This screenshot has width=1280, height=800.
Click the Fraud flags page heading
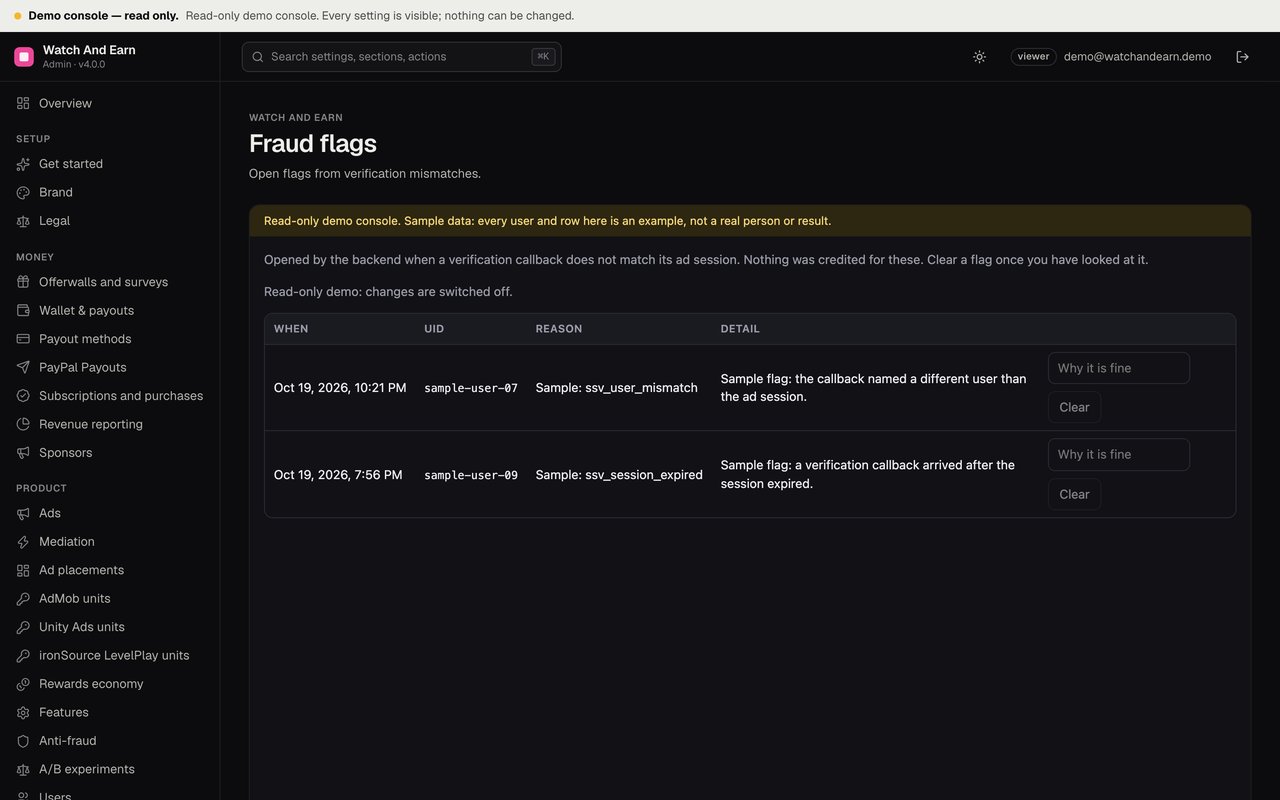[313, 144]
